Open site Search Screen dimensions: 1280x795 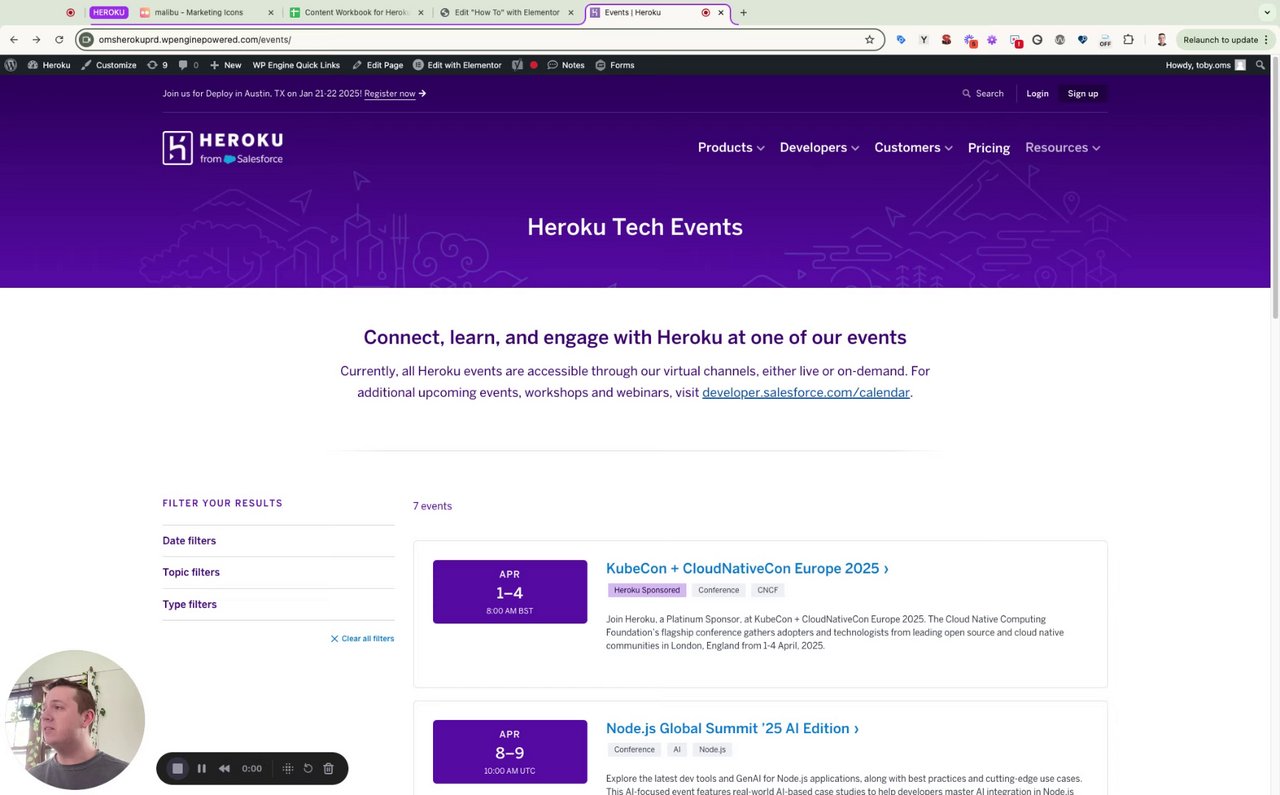coord(983,94)
